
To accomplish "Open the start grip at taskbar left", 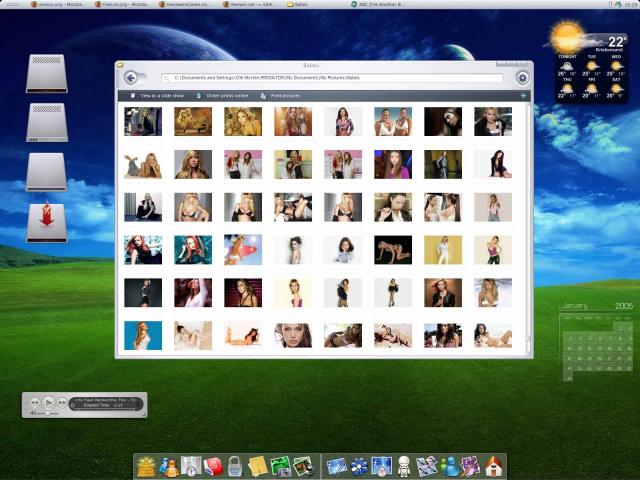I will [x=10, y=4].
